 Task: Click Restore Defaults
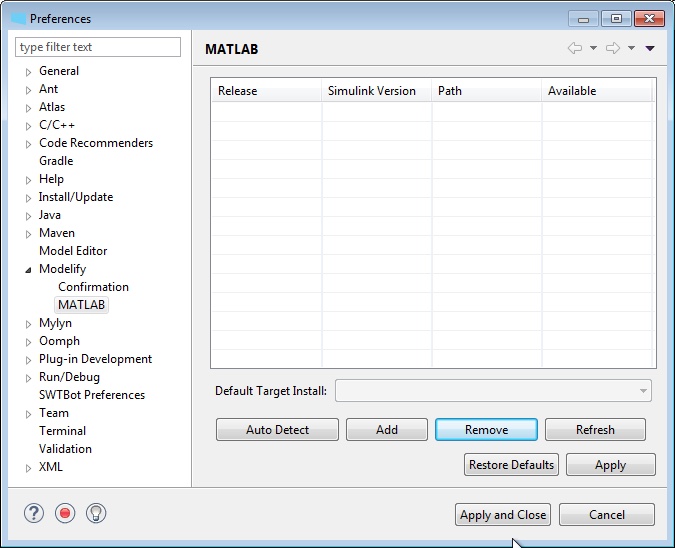pos(511,464)
